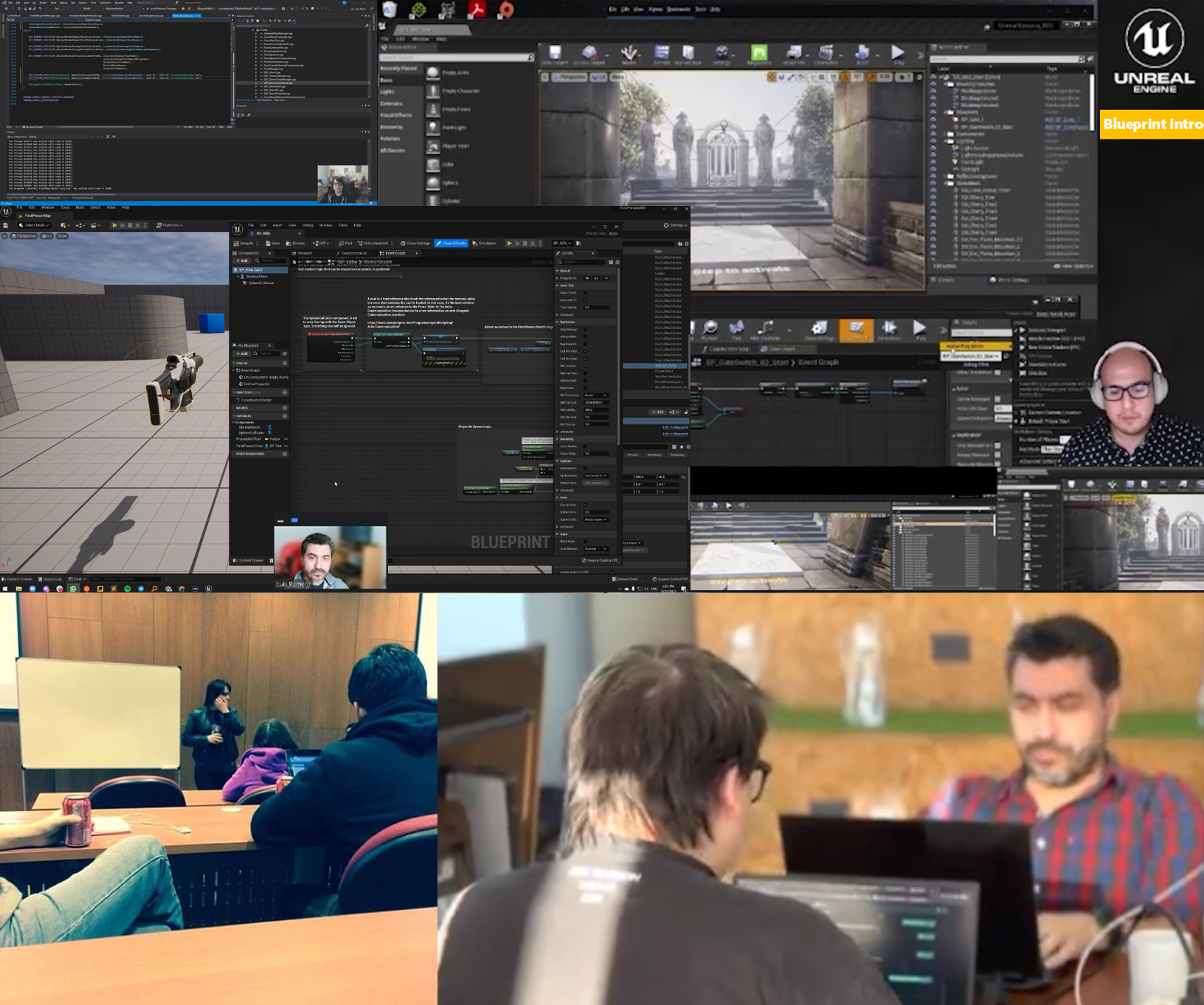Toggle the Block Input checkbox
Screen dimensions: 1204x1005
(x=585, y=542)
